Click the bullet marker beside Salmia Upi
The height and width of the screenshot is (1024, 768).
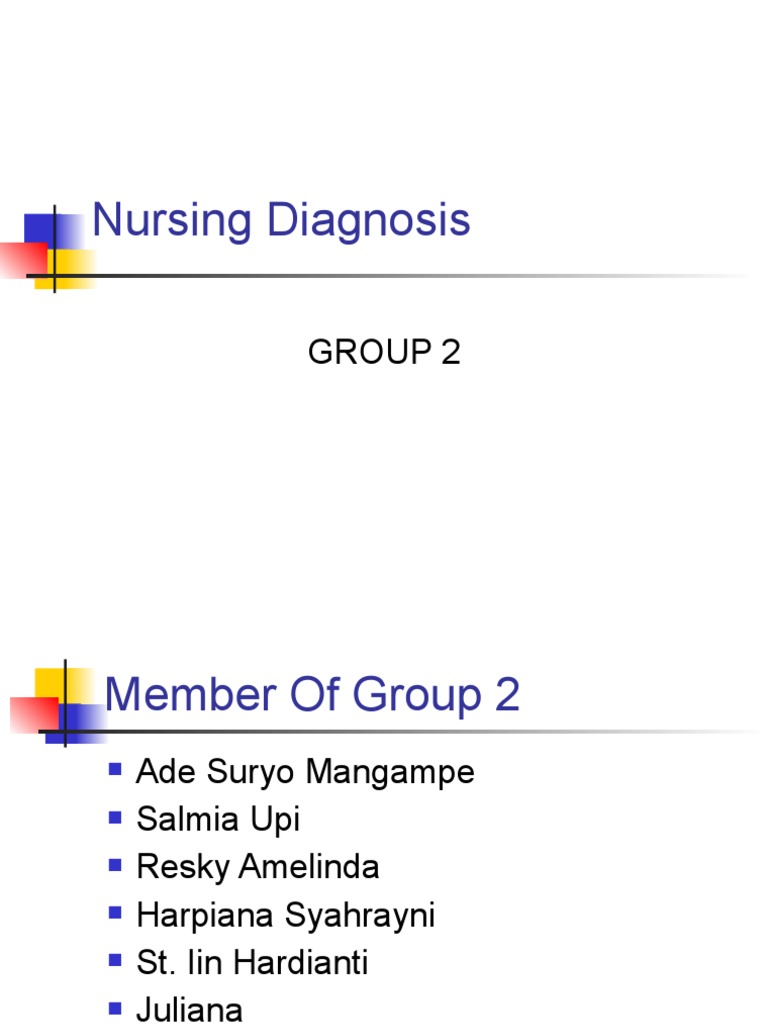pos(115,818)
